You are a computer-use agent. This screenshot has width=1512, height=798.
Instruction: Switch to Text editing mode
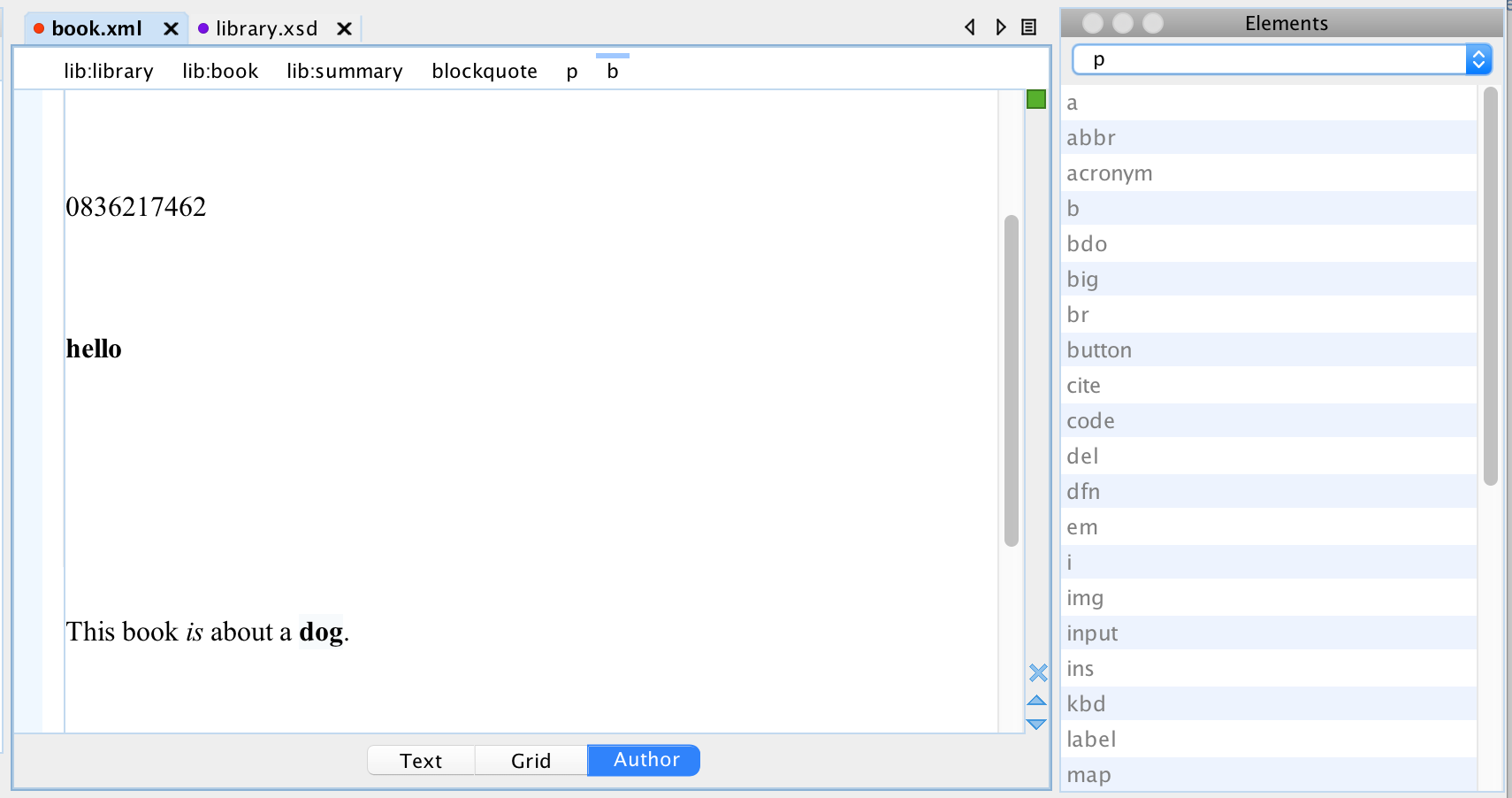coord(419,760)
